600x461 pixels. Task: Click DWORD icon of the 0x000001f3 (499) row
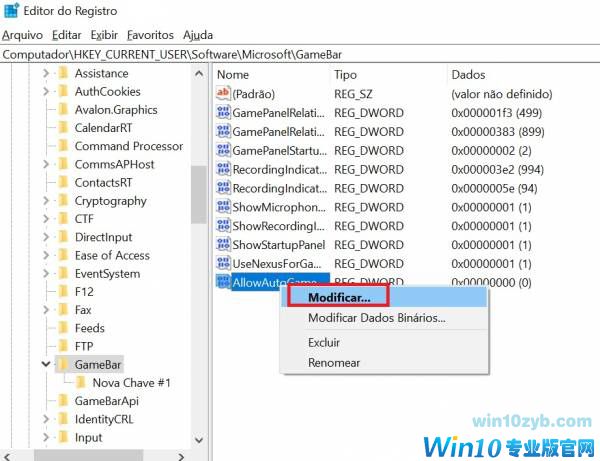point(223,112)
